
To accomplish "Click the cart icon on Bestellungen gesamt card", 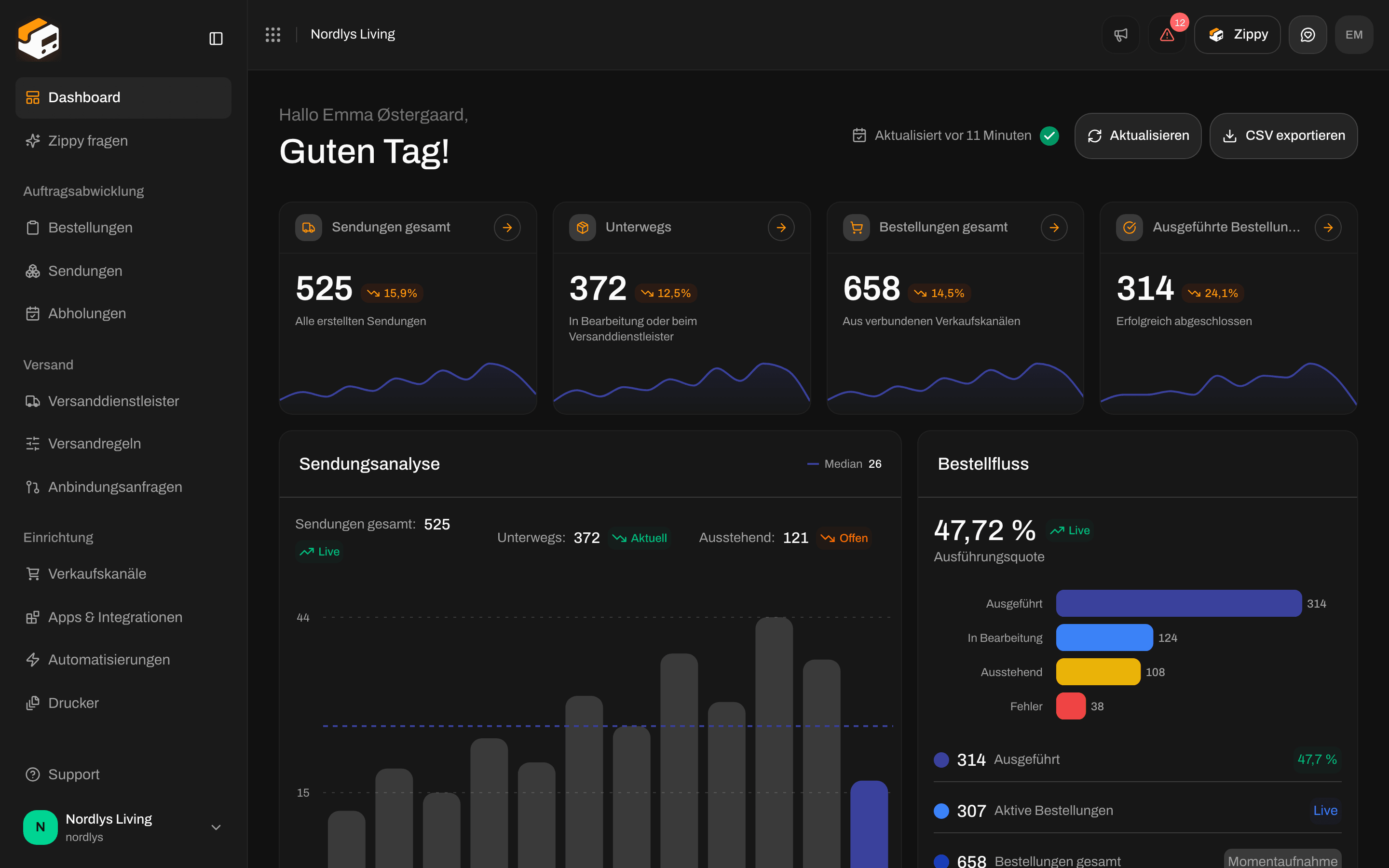I will point(857,227).
